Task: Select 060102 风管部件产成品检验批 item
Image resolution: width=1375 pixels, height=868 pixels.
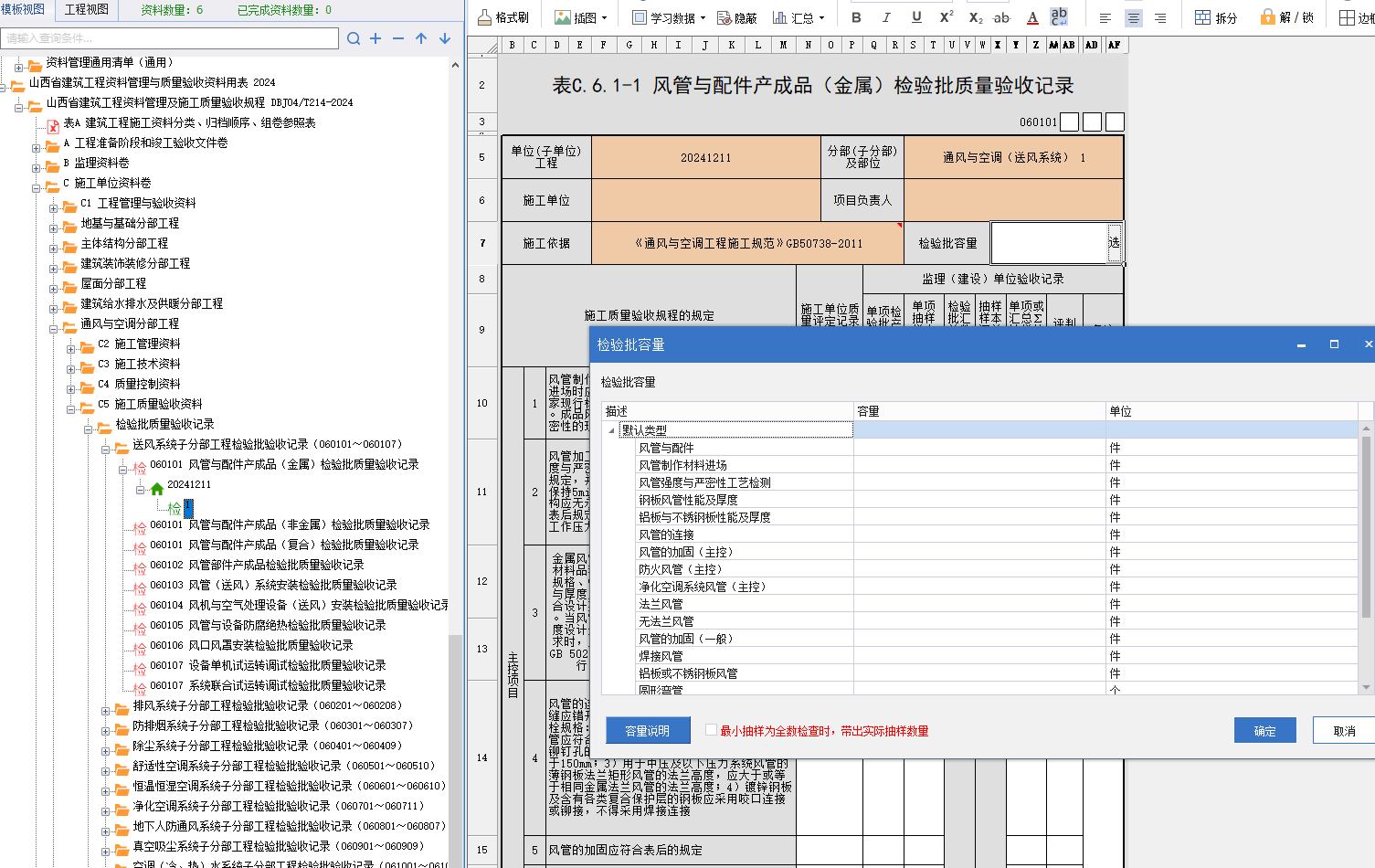Action: (x=257, y=566)
